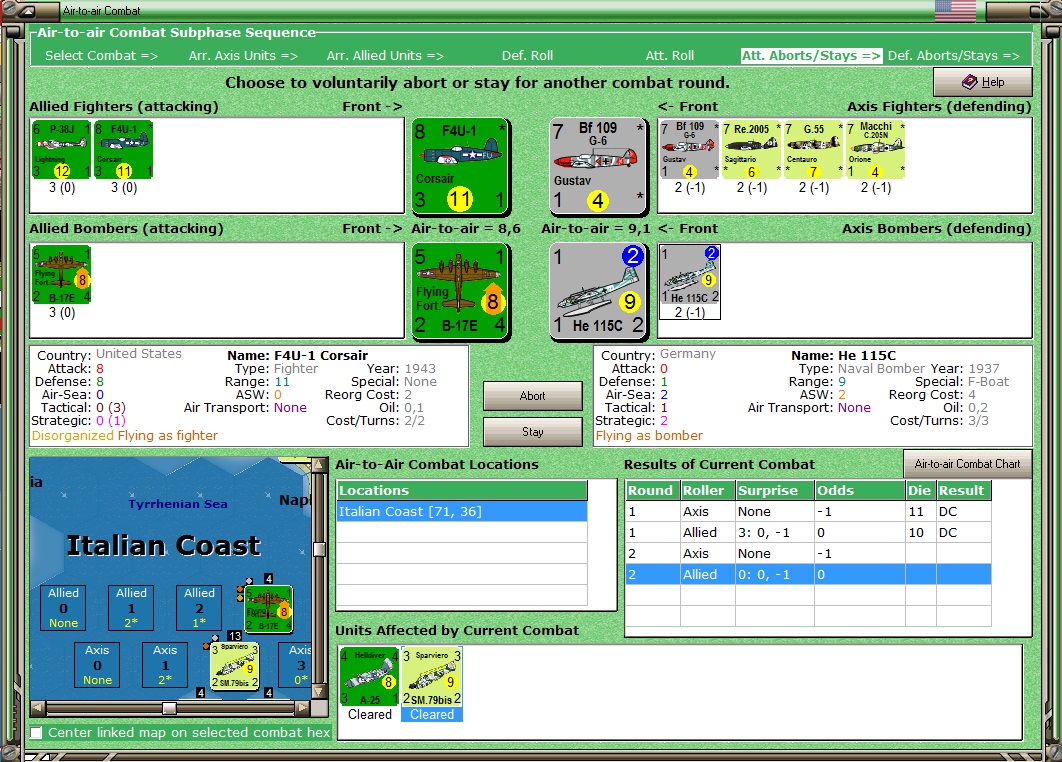Select the Arr. Axis Units subphase step
The image size is (1062, 762).
tap(243, 56)
